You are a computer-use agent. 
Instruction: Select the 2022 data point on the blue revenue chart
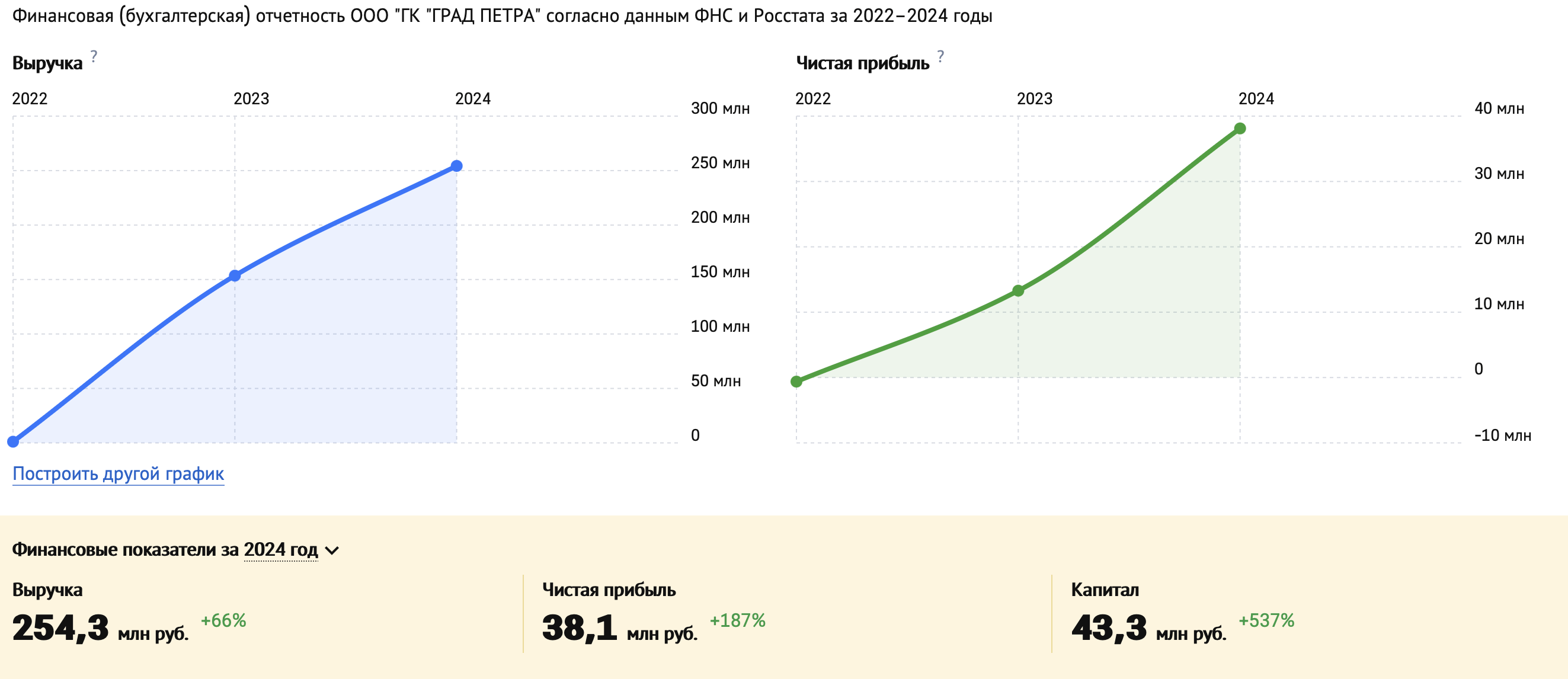tap(13, 441)
